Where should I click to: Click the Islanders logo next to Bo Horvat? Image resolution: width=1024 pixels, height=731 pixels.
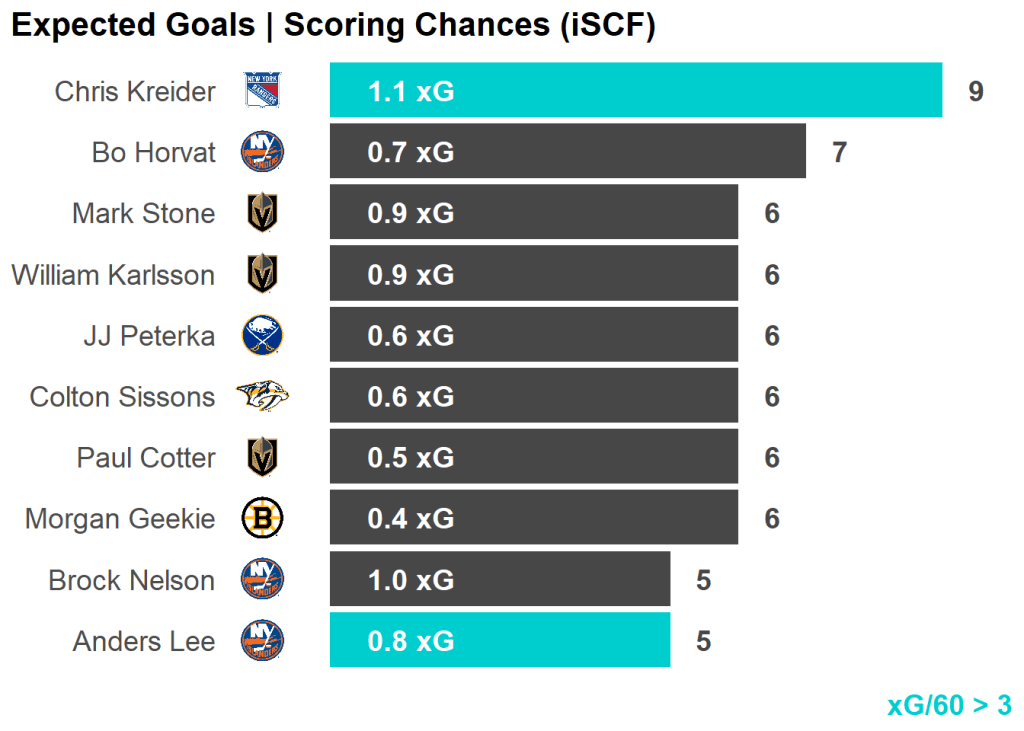[x=262, y=152]
